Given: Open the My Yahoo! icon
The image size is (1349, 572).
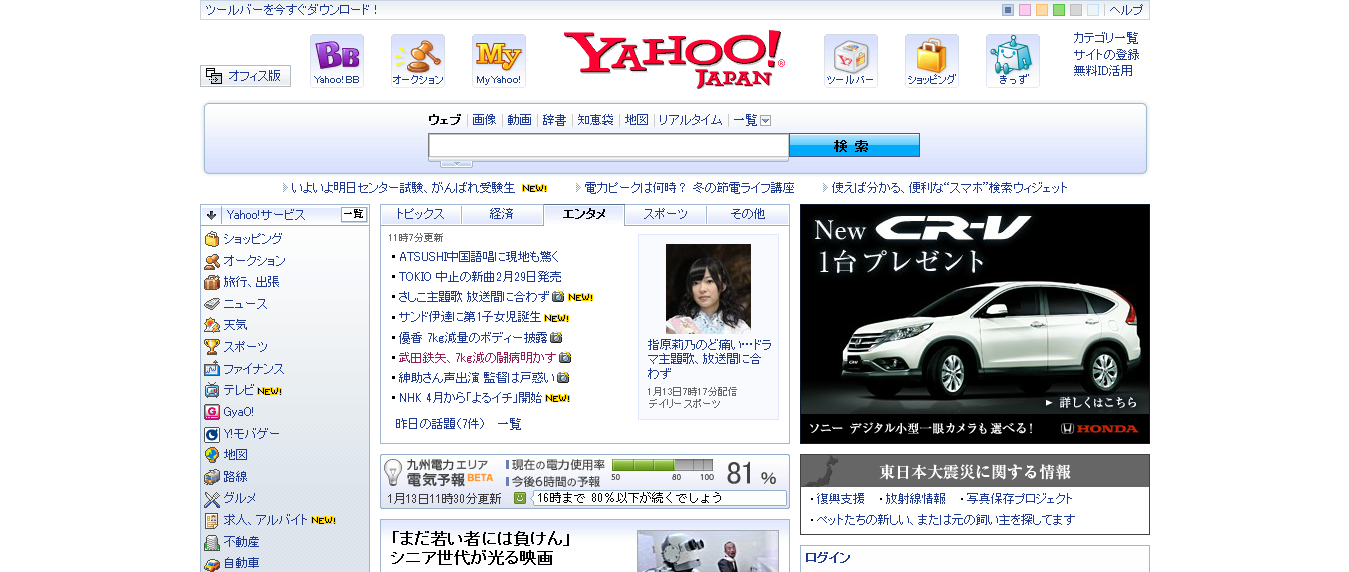Looking at the screenshot, I should click(499, 61).
